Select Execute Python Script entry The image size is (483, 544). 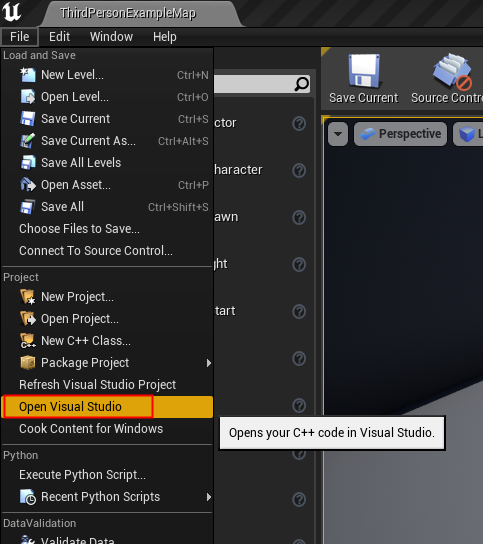[x=107, y=475]
